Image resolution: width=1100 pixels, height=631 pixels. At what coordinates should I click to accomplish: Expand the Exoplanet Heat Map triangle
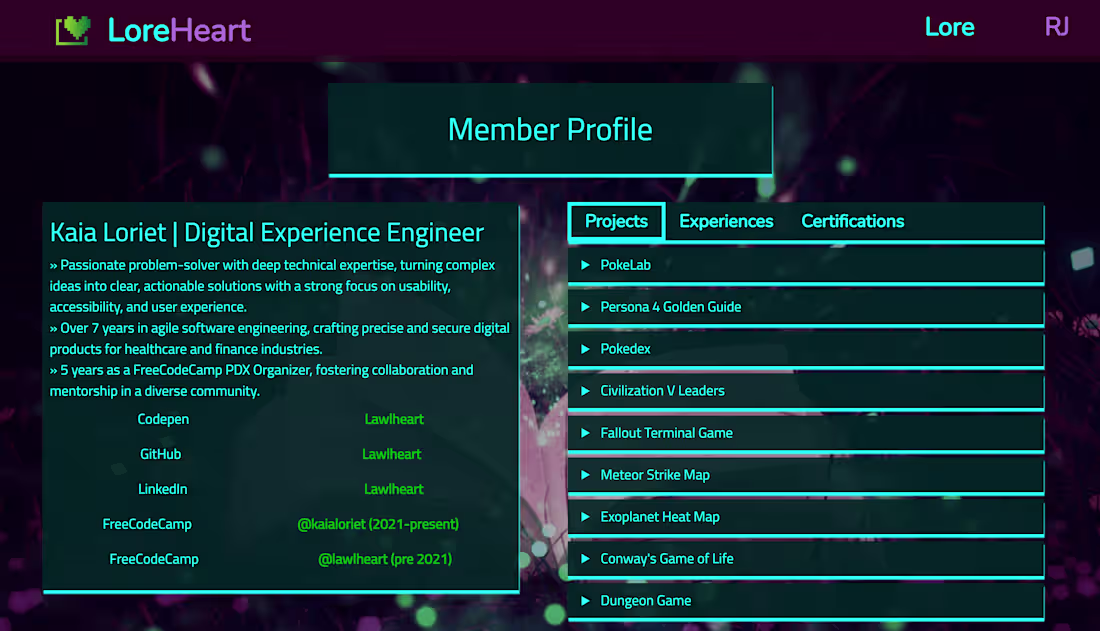coord(585,517)
